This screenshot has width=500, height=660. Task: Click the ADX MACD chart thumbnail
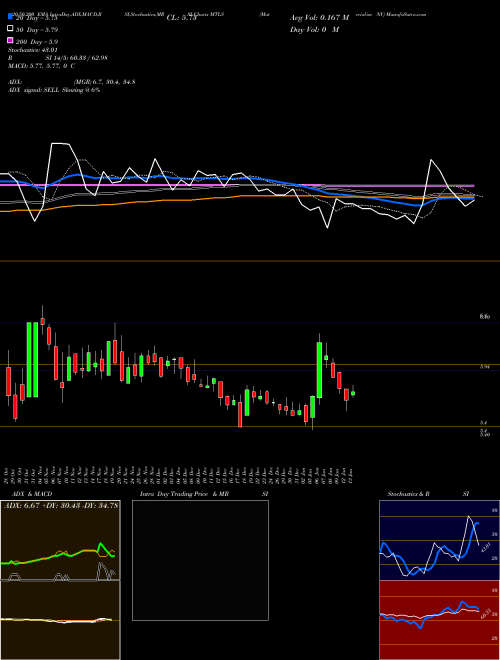click(60, 580)
